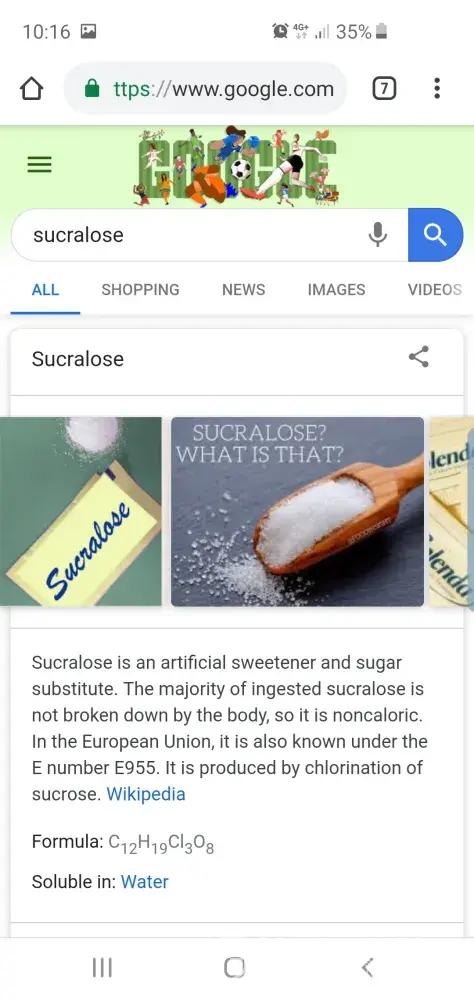The height and width of the screenshot is (1000, 474).
Task: Start voice search with the microphone
Action: pos(378,235)
